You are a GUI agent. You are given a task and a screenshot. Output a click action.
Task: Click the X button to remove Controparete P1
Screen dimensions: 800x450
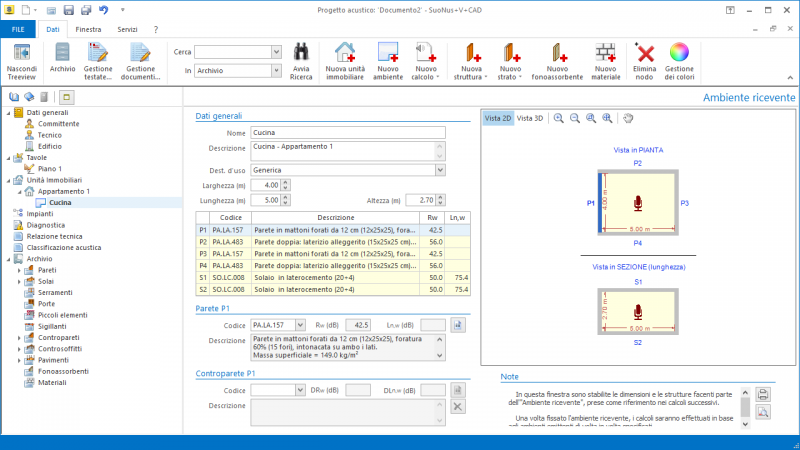(458, 407)
